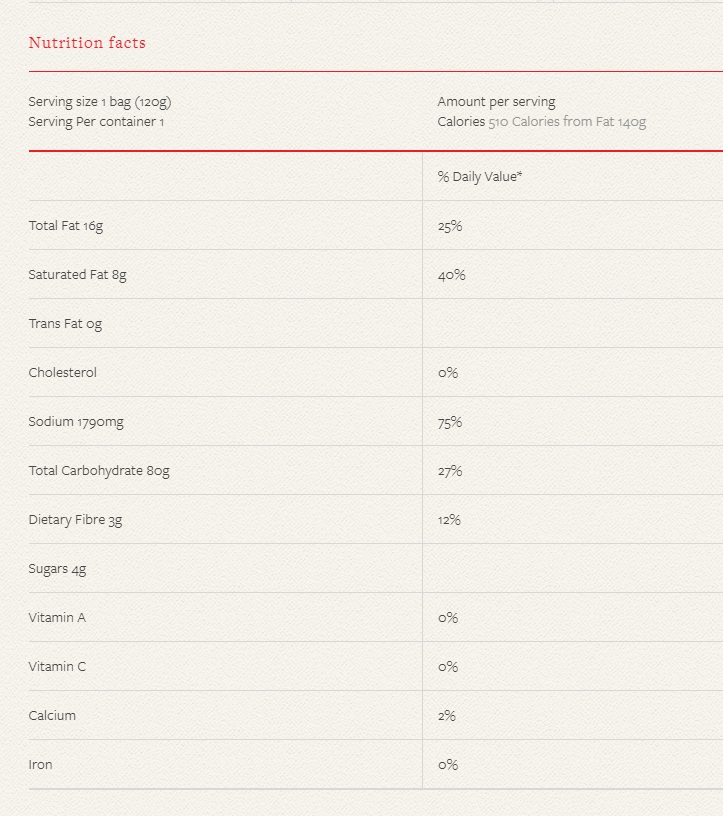Screen dimensions: 723x816
Task: Select the Total Carbohydrate 80g row
Action: pos(99,471)
